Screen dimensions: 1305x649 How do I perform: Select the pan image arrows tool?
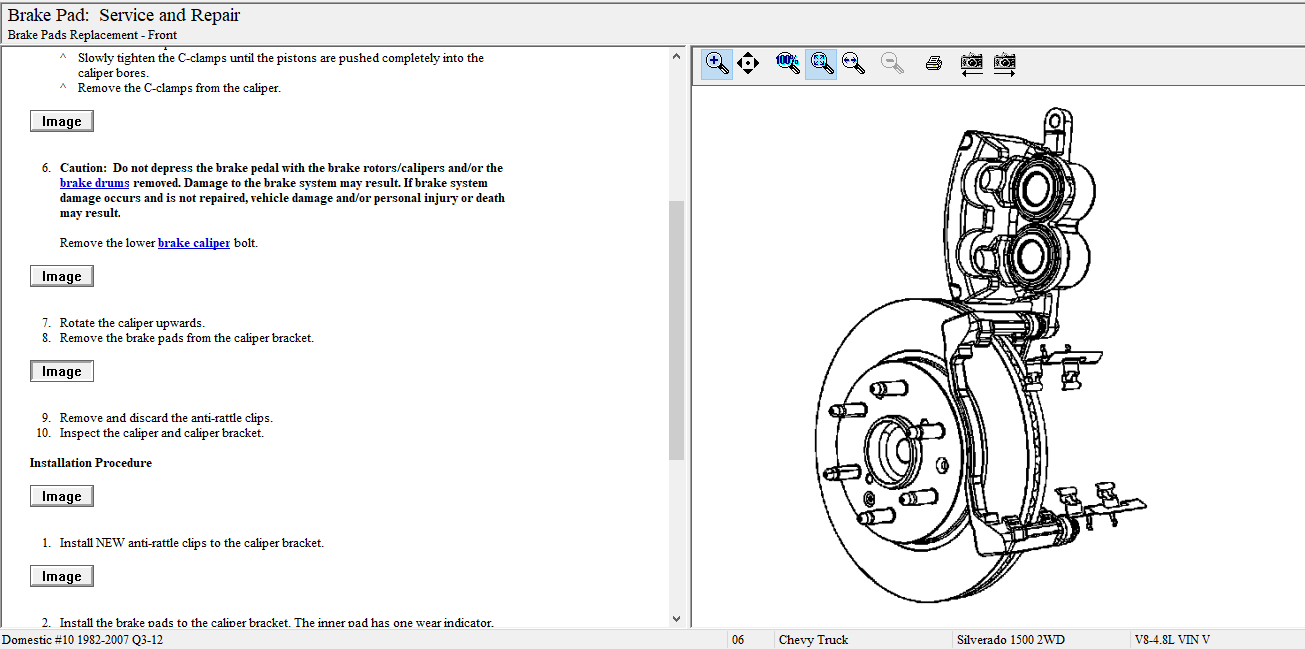(748, 63)
